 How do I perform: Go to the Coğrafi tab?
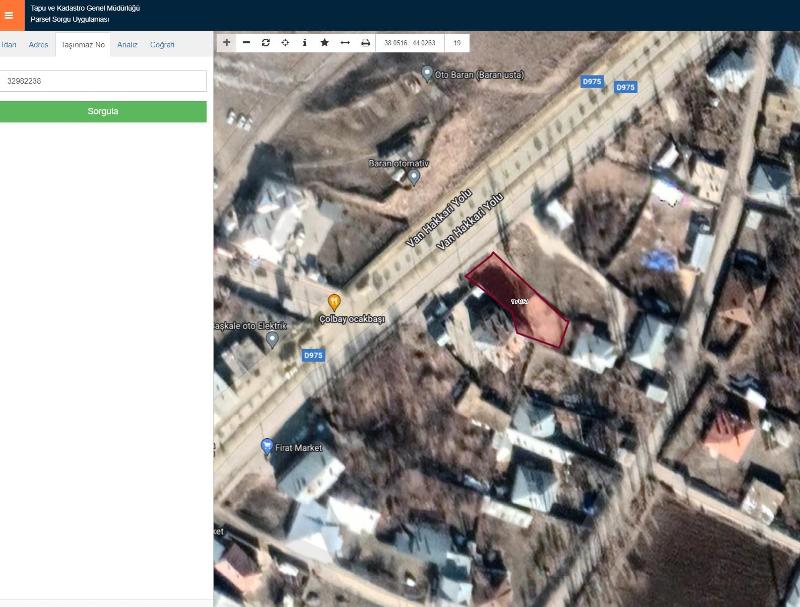coord(162,45)
